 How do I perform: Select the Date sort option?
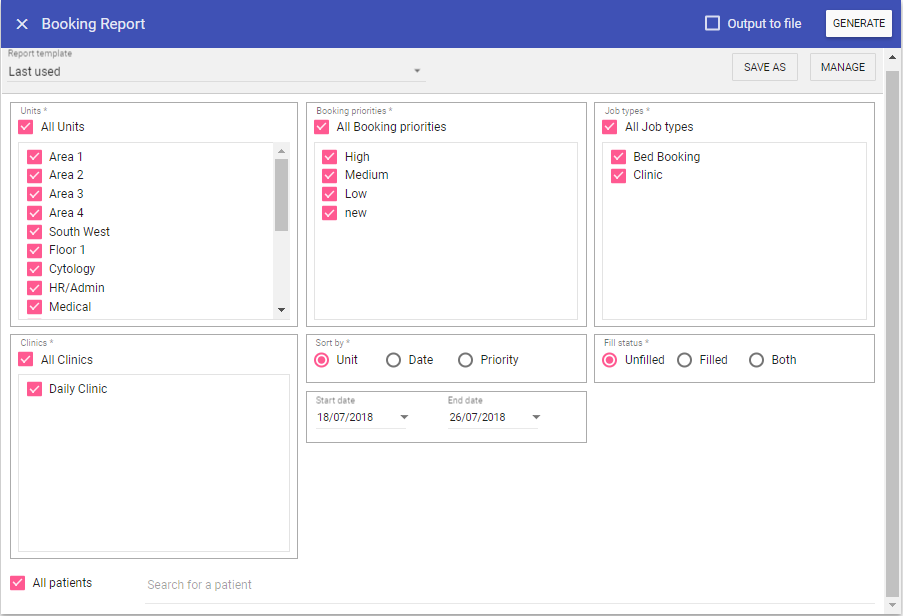click(394, 360)
